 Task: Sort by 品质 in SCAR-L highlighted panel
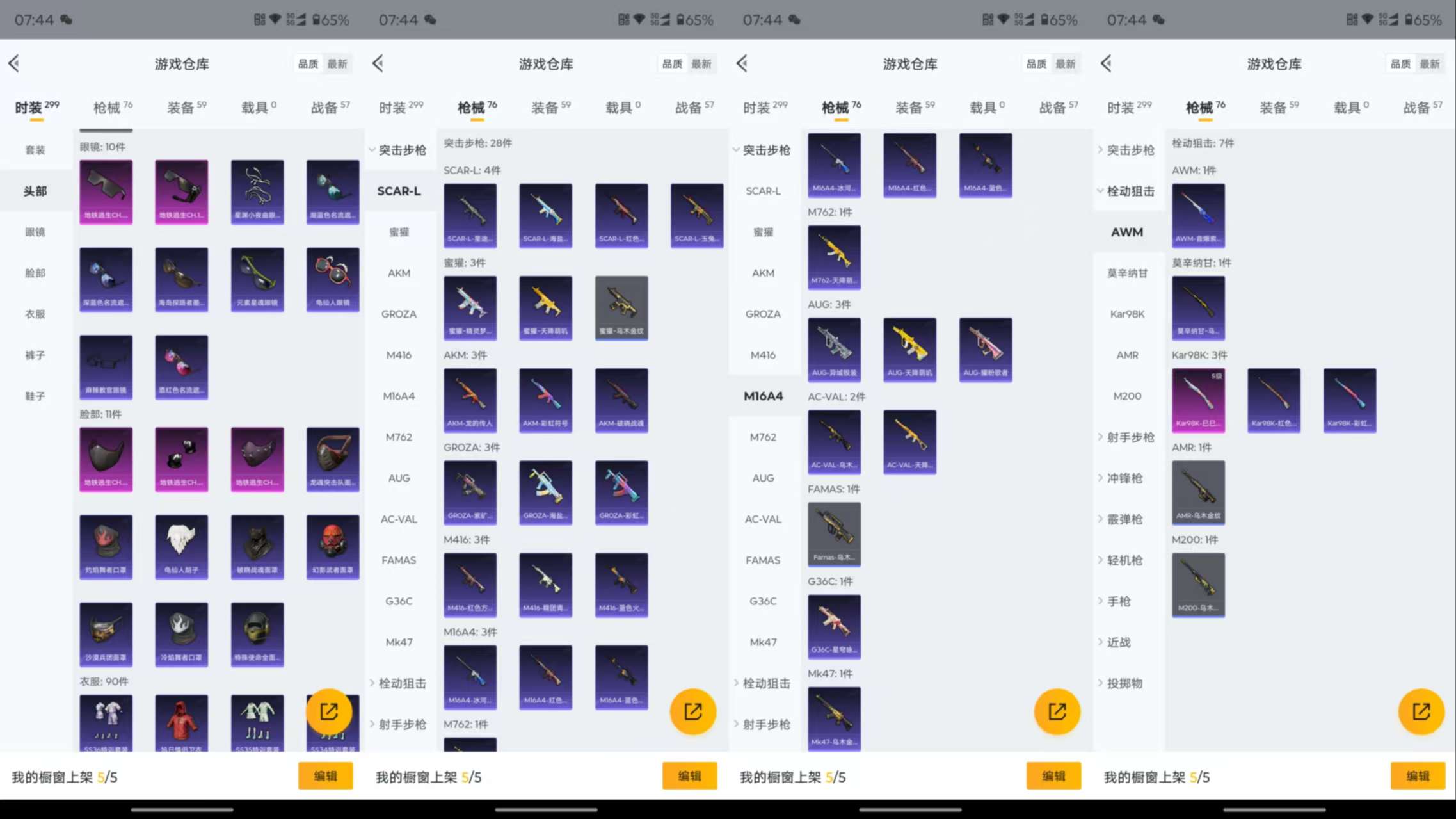[673, 63]
